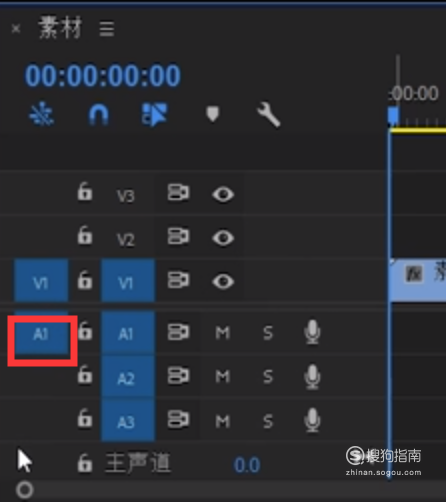Image resolution: width=446 pixels, height=502 pixels.
Task: Mute track A3
Action: 223,421
